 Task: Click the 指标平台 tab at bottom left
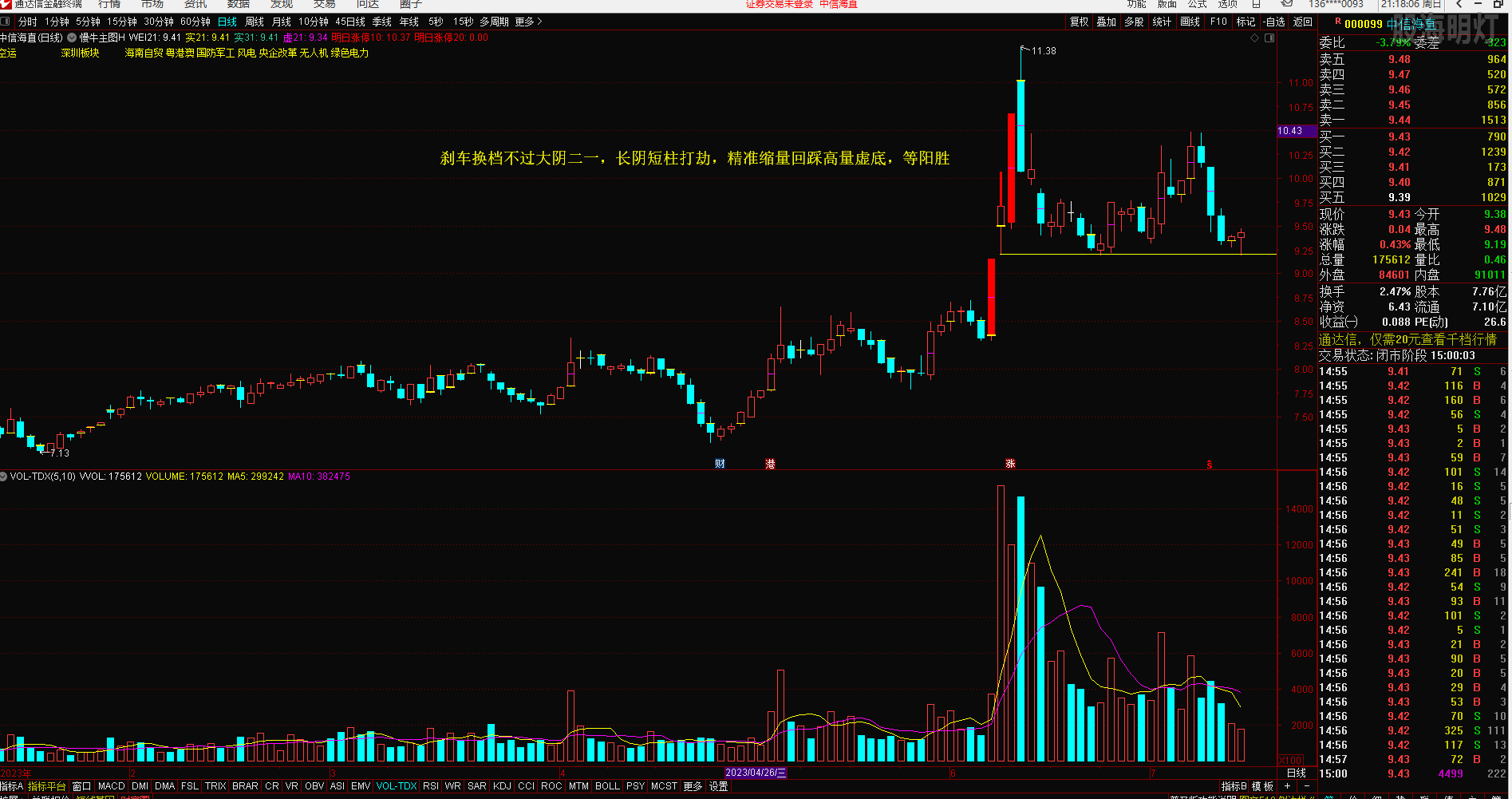pyautogui.click(x=47, y=786)
